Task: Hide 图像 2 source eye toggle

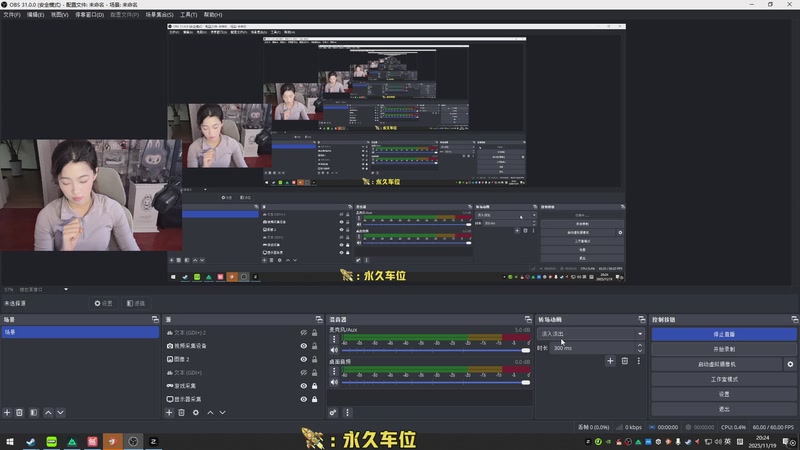Action: 304,359
